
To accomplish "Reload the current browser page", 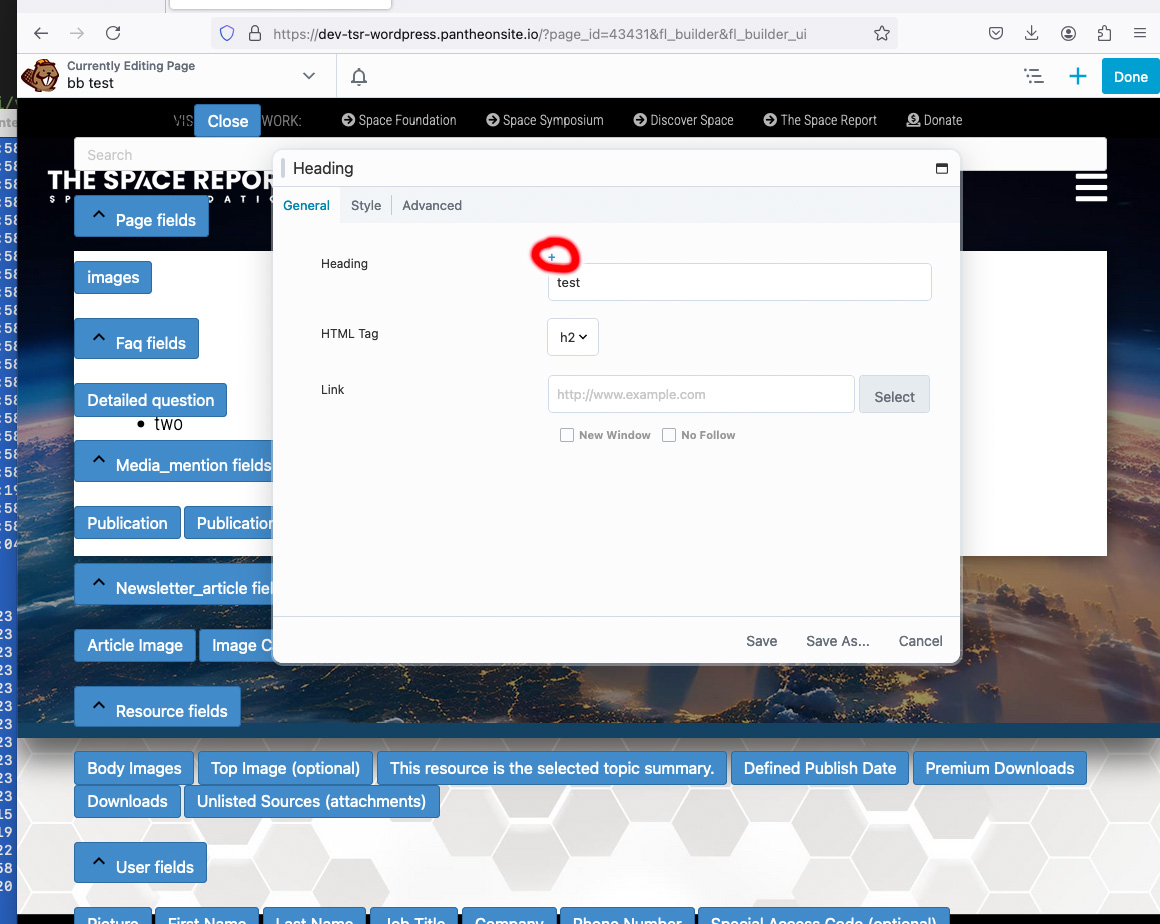I will [x=113, y=33].
